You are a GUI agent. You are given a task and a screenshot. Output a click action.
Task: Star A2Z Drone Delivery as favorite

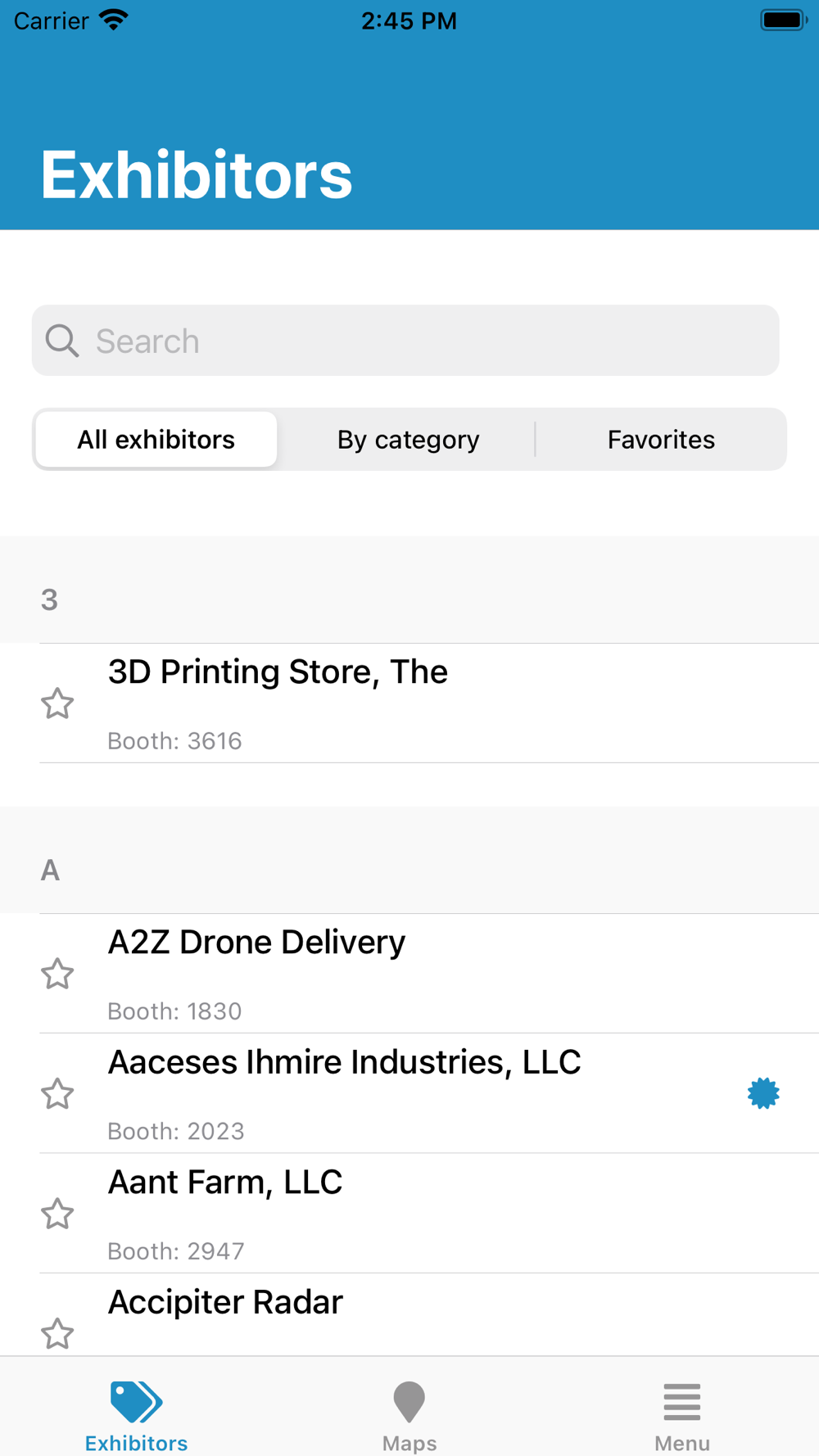pyautogui.click(x=57, y=974)
